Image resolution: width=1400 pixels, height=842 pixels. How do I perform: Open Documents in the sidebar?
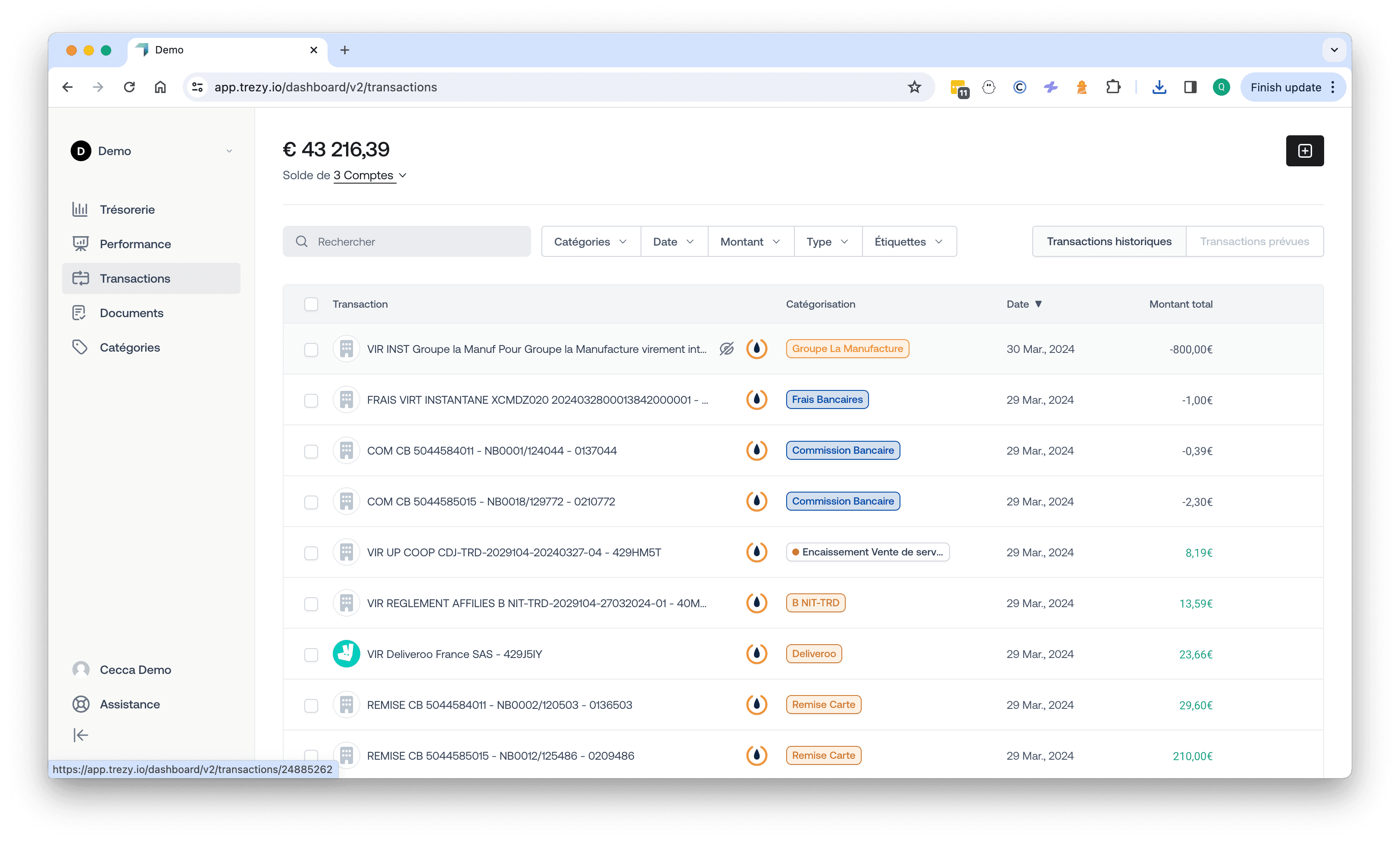131,313
